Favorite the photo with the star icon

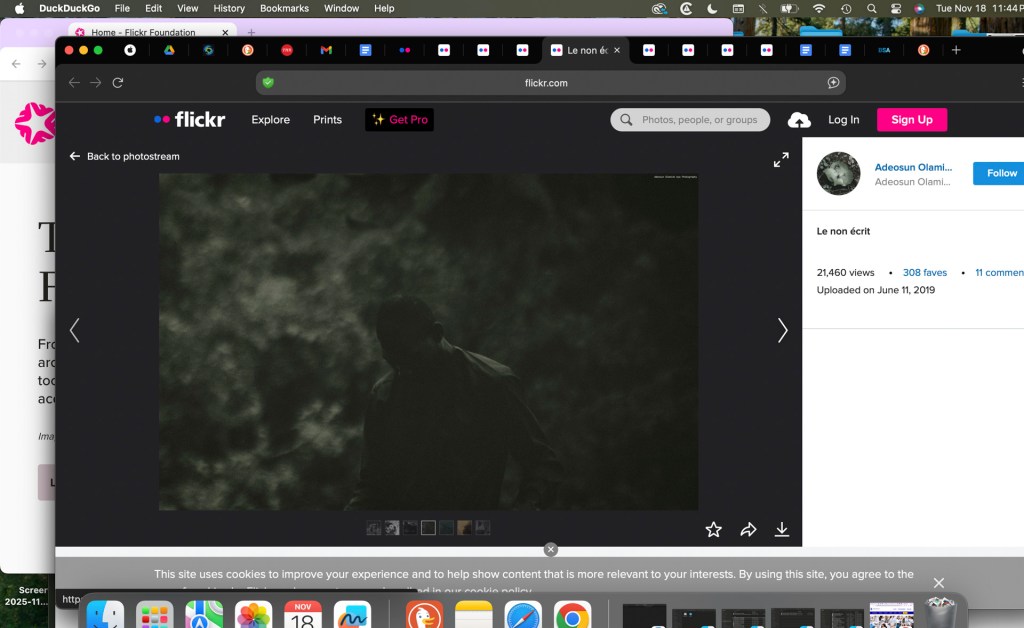pyautogui.click(x=713, y=530)
